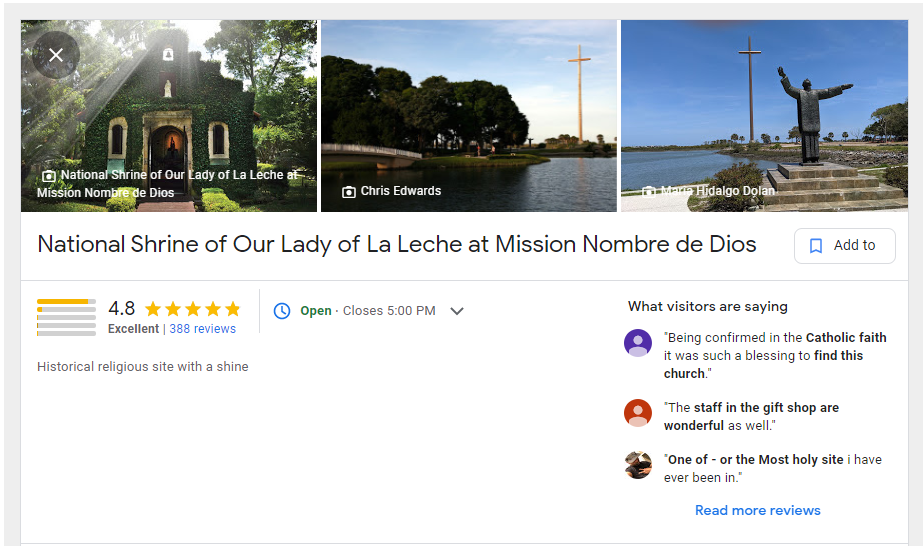The image size is (924, 546).
Task: Open the lake and tall cross photo
Action: 468,116
